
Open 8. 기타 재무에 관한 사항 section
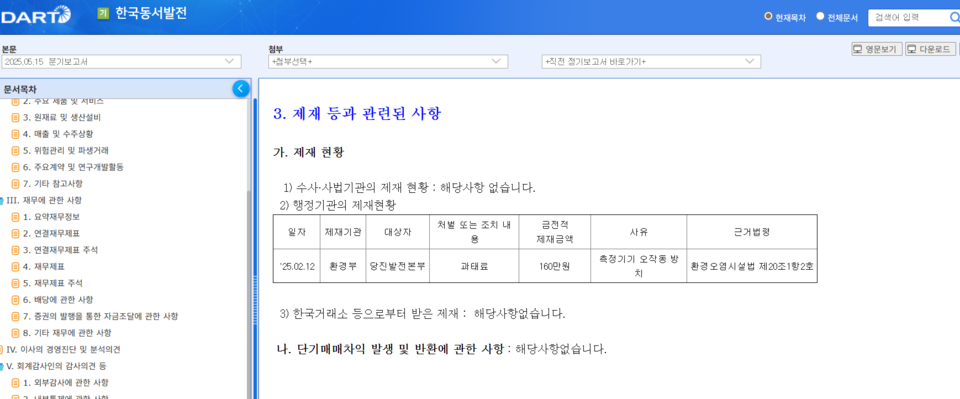point(67,332)
